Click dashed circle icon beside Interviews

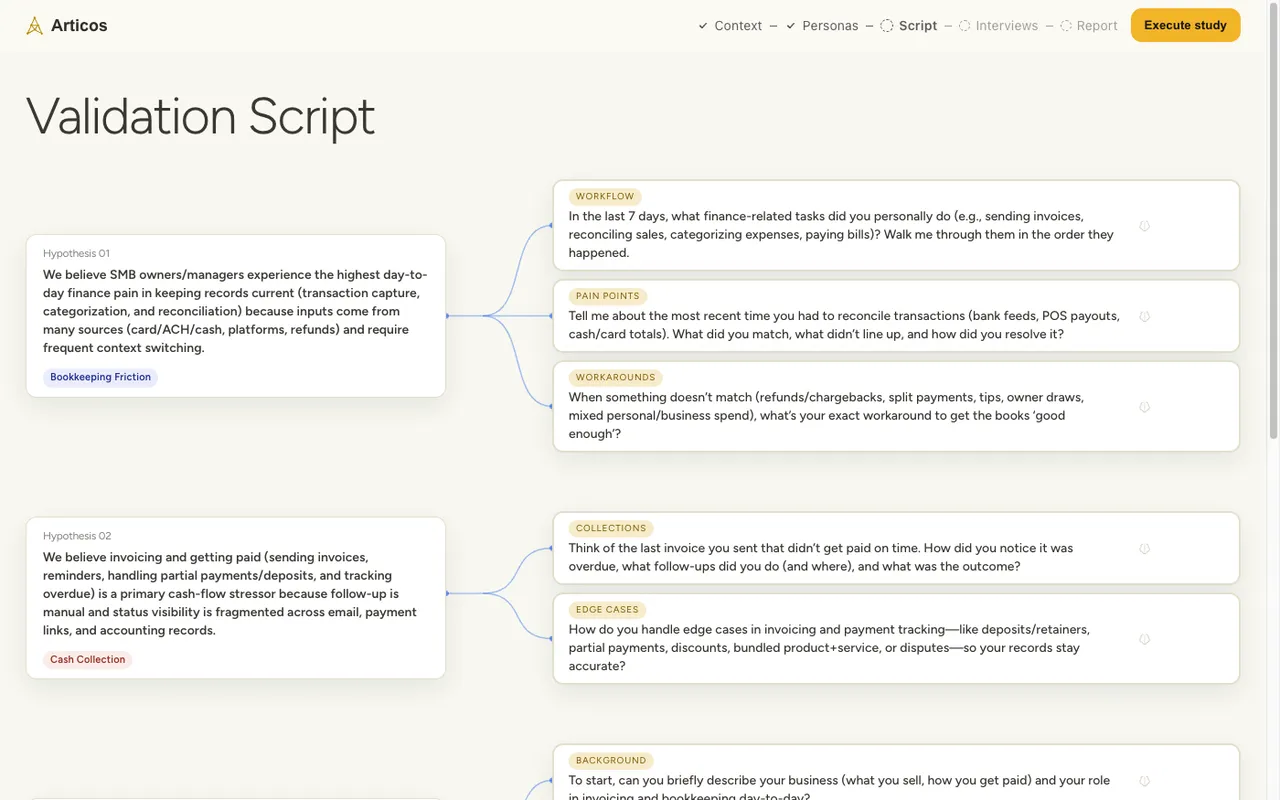tap(965, 26)
